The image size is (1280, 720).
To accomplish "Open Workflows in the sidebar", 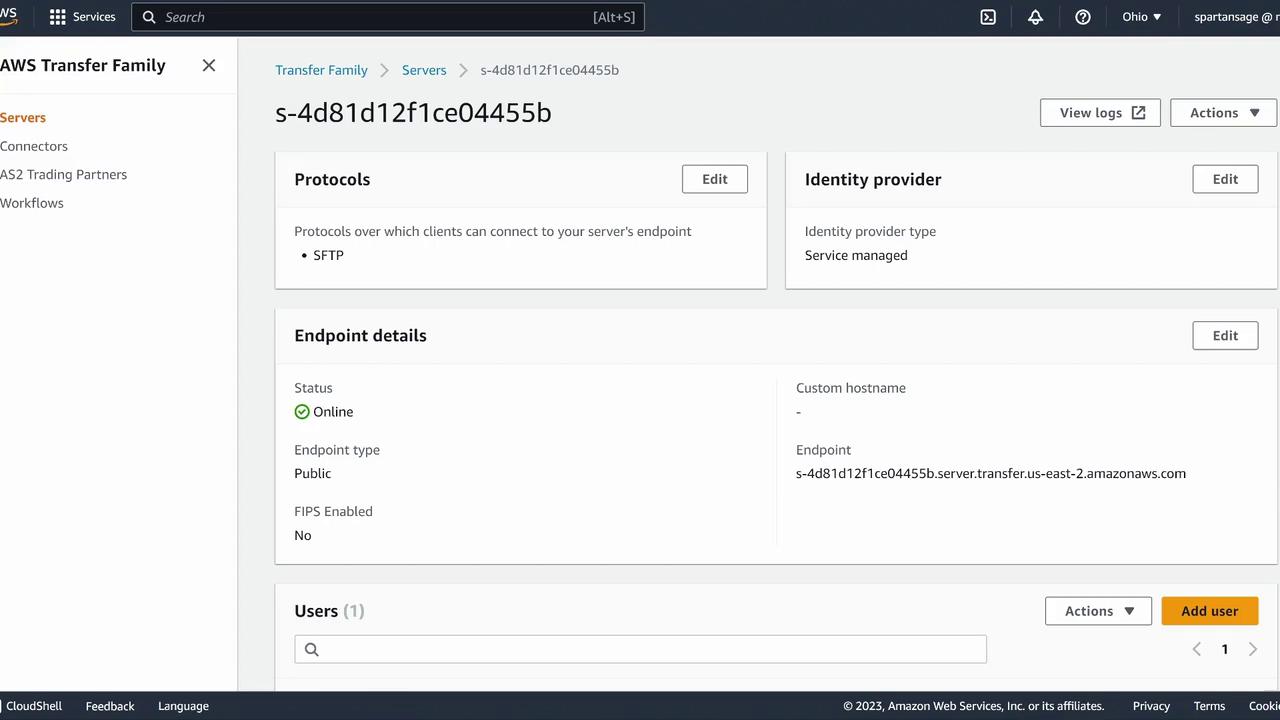I will pos(32,203).
